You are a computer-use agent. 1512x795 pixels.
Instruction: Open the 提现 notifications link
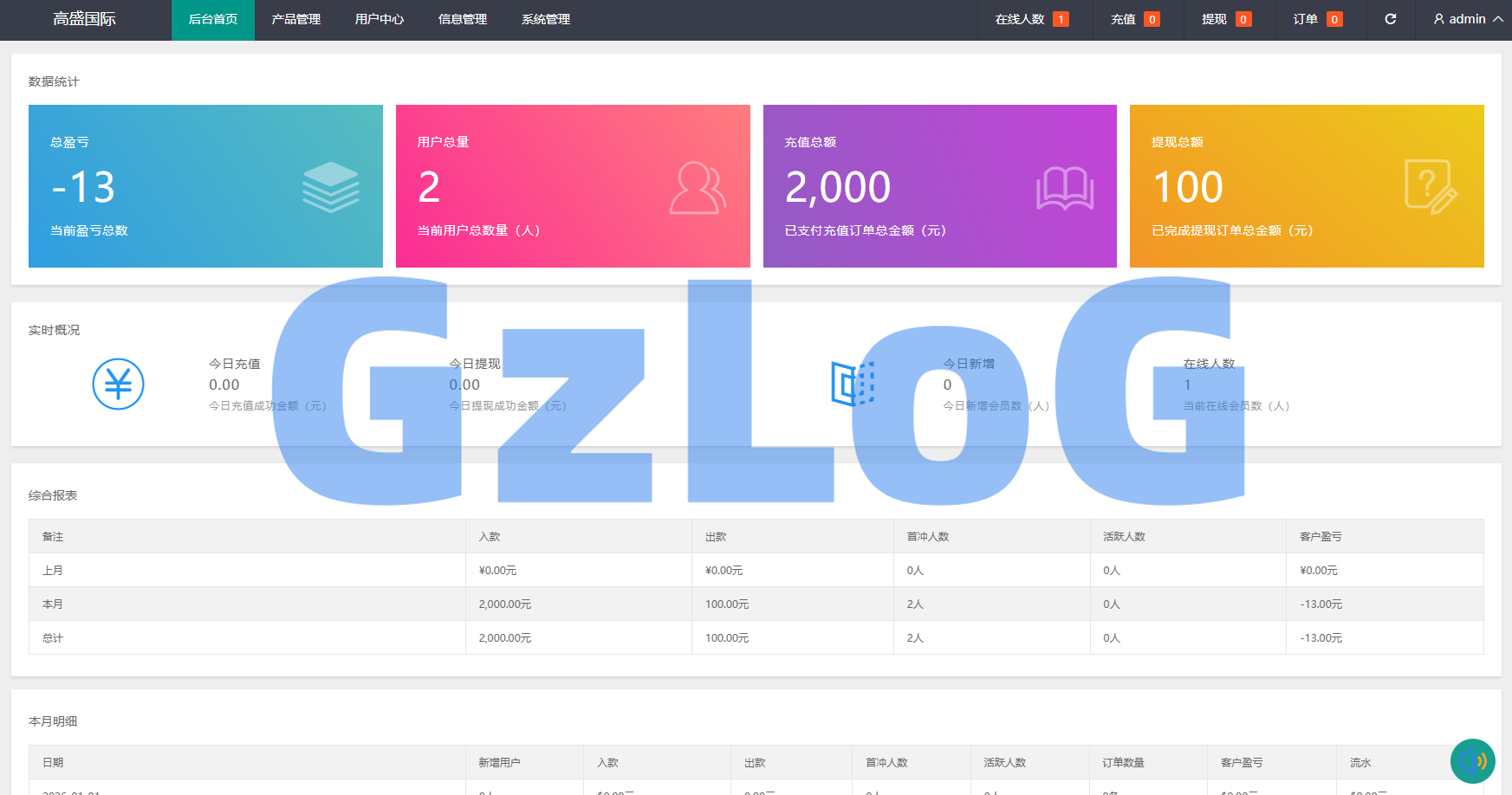[x=1225, y=19]
